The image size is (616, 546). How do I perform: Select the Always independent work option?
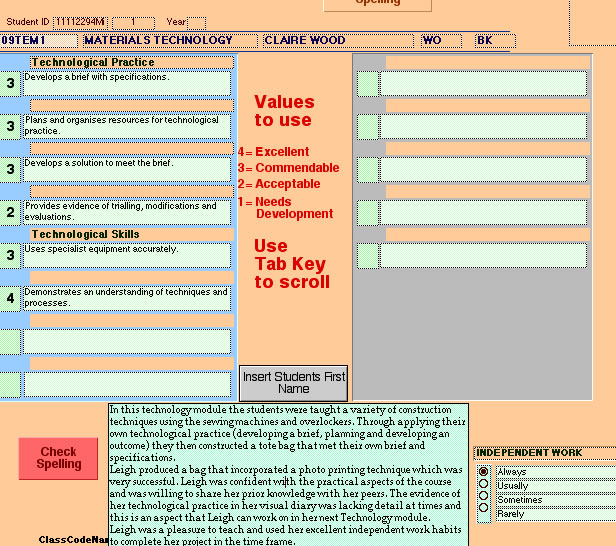(x=484, y=471)
